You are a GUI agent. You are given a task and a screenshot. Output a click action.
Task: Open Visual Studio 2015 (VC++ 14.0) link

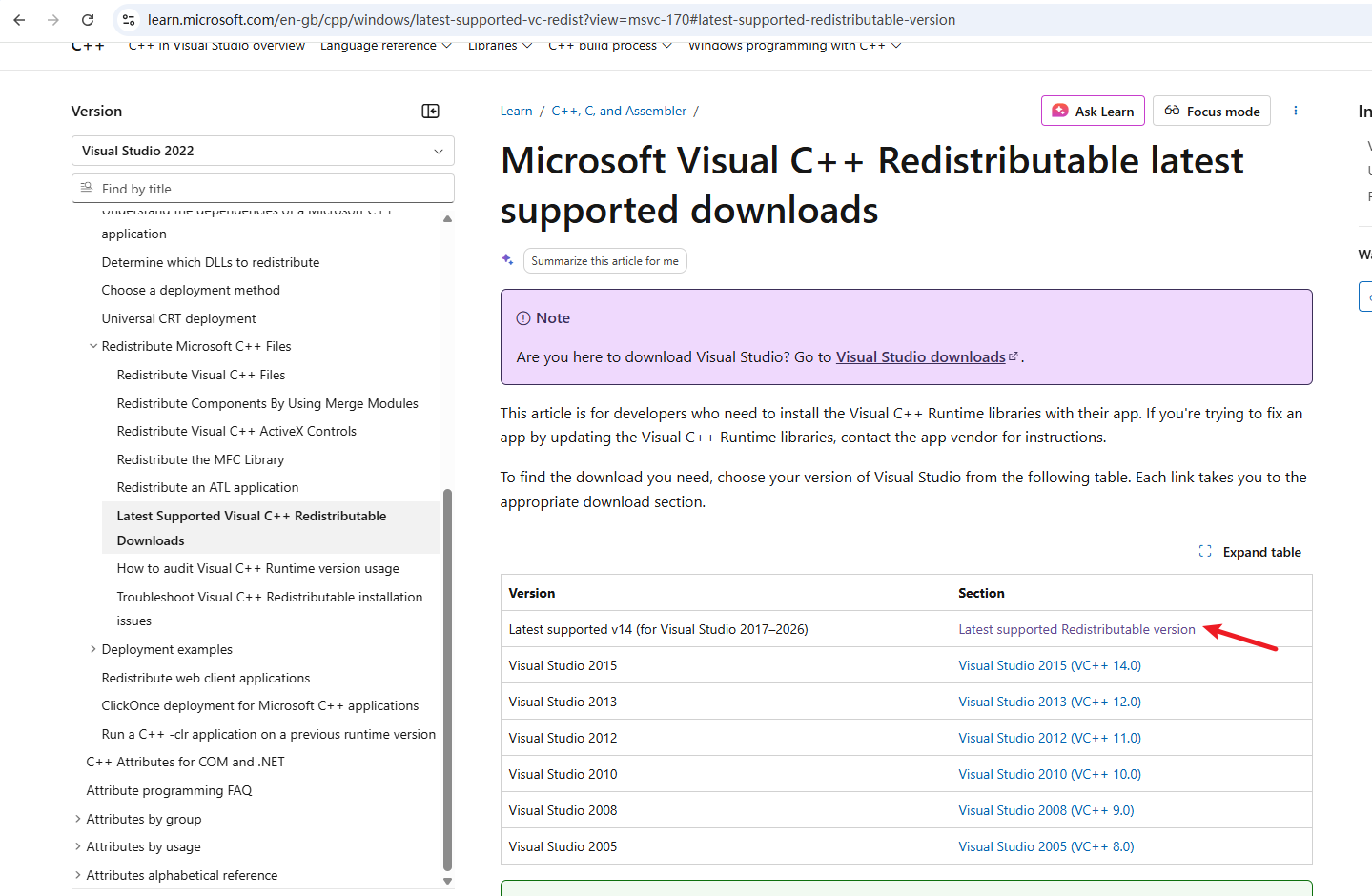pos(1050,665)
